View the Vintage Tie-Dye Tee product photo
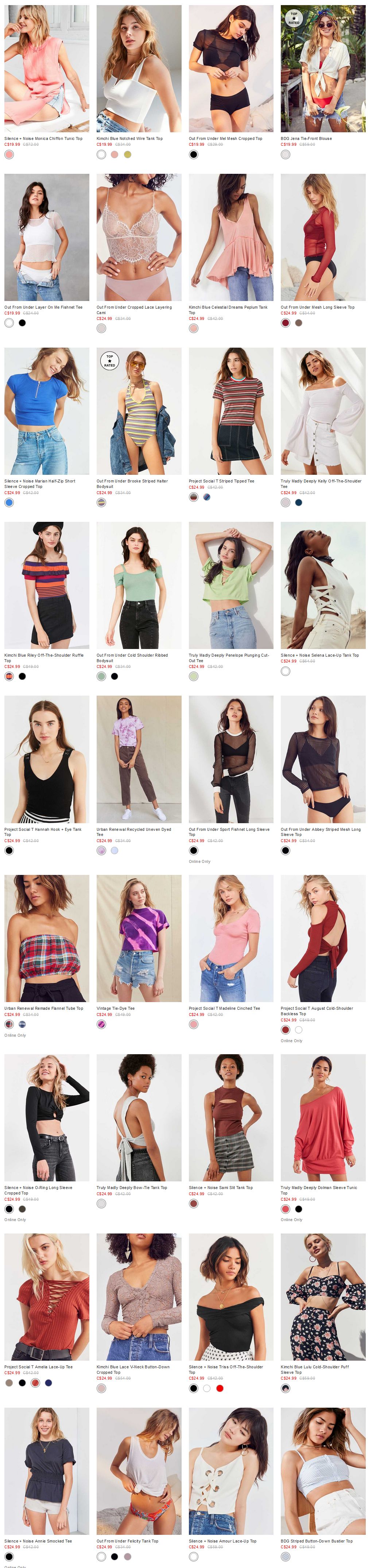This screenshot has height=1568, width=380. coord(139,938)
